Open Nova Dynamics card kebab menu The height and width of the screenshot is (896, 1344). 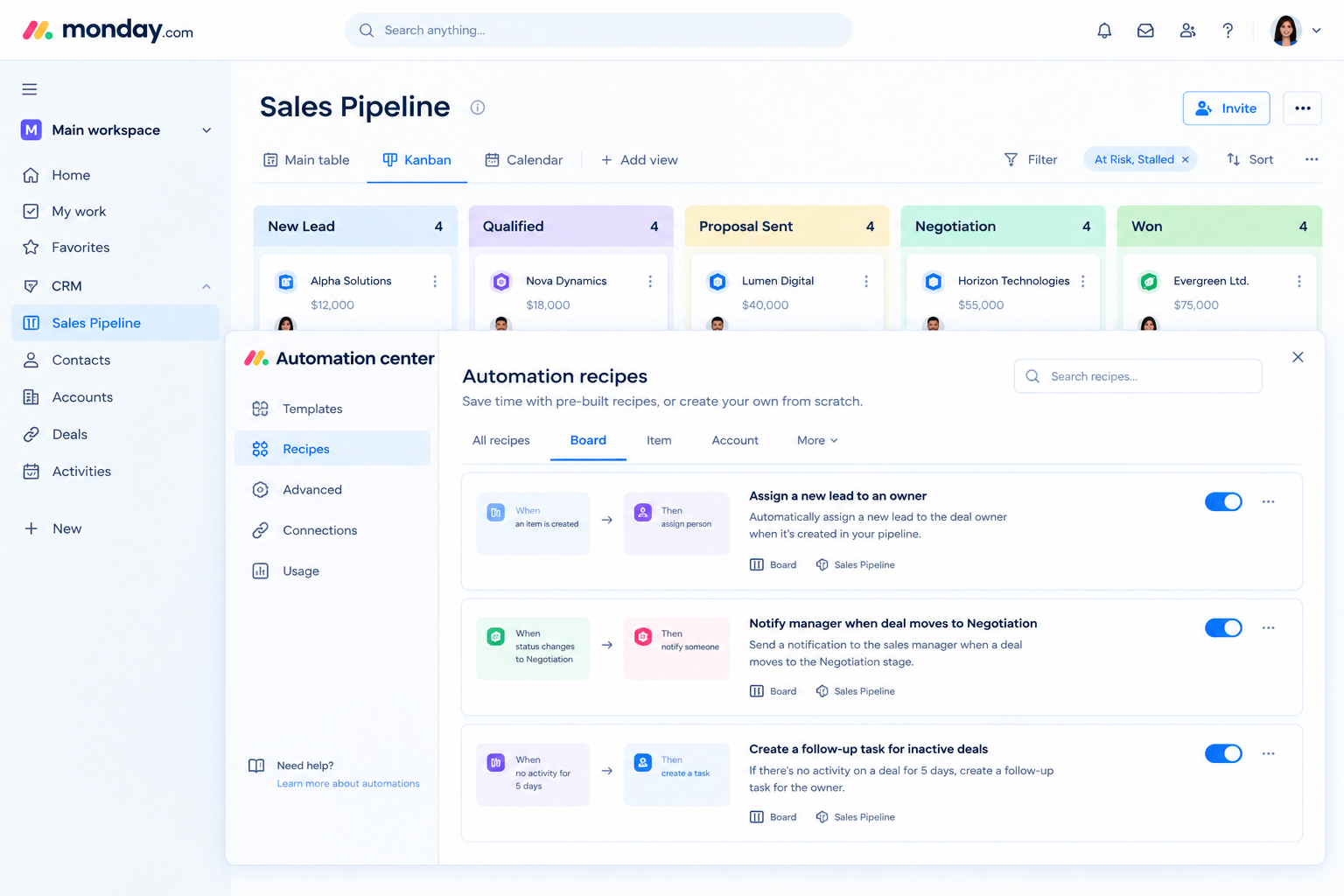coord(650,281)
